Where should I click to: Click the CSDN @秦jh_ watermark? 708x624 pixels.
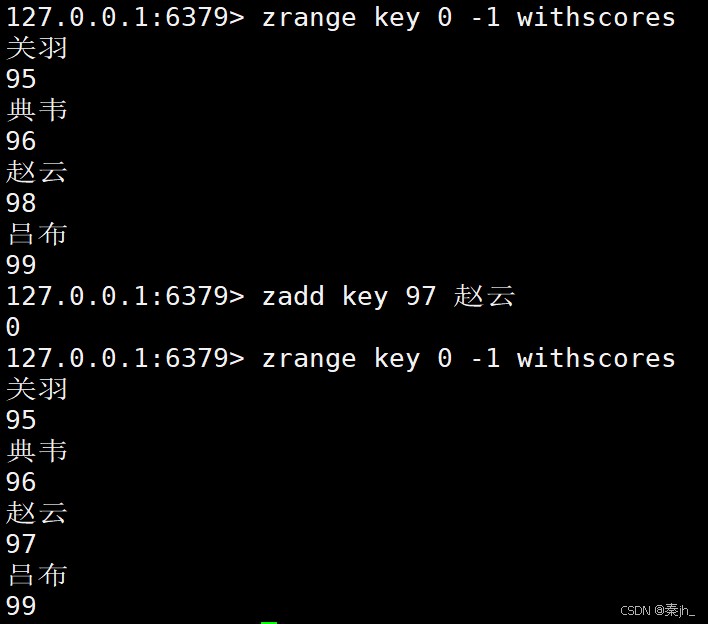[x=657, y=610]
